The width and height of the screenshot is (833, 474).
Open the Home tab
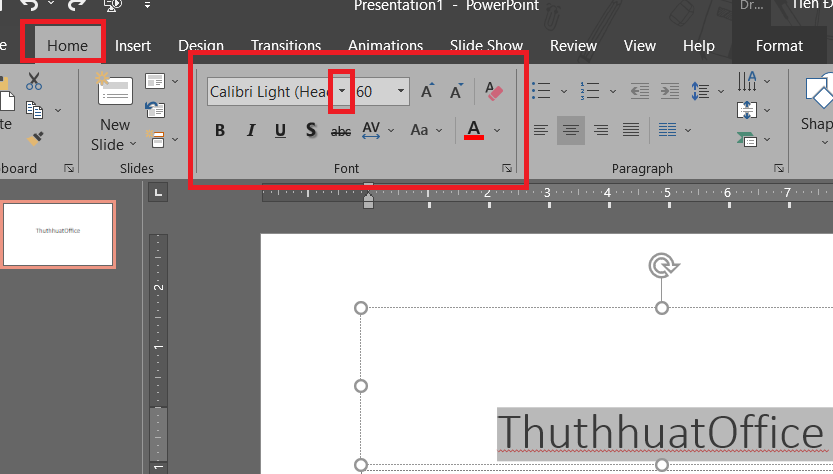pos(67,46)
